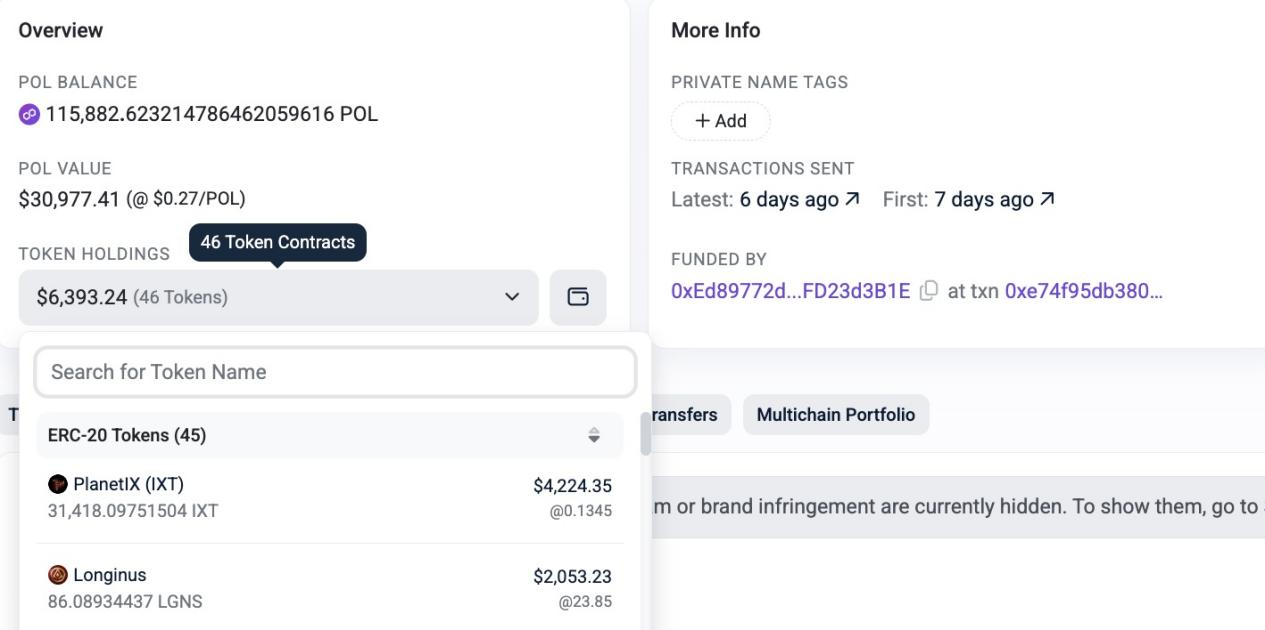Open the first sent transaction arrow
This screenshot has height=630, width=1265.
(1047, 200)
